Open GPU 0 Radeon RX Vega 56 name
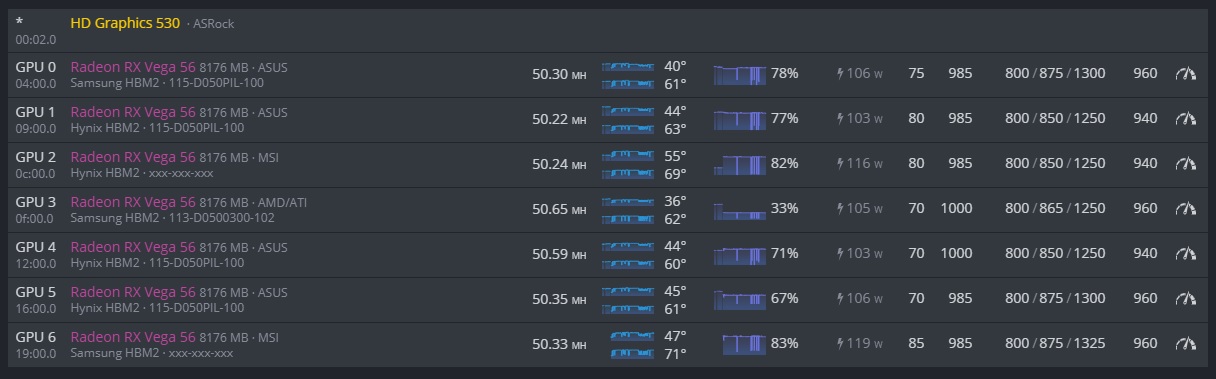Image resolution: width=1216 pixels, height=379 pixels. click(133, 67)
